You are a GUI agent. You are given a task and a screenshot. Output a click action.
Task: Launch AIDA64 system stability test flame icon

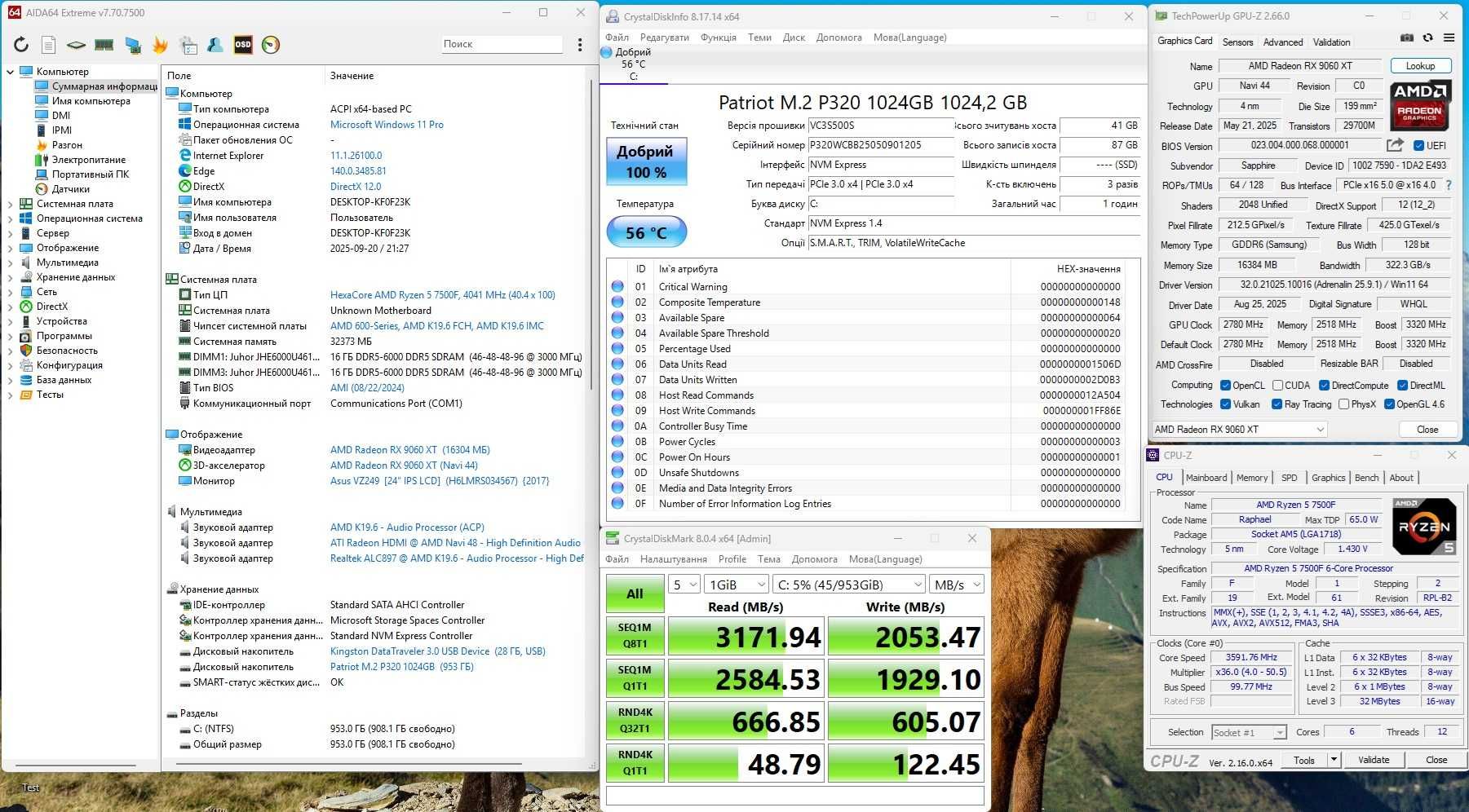[160, 45]
